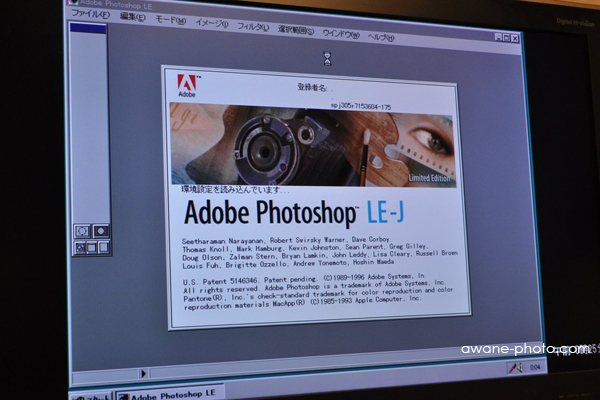Image resolution: width=600 pixels, height=400 pixels.
Task: Click the Adobe Photoshop LE taskbar button
Action: pyautogui.click(x=170, y=393)
